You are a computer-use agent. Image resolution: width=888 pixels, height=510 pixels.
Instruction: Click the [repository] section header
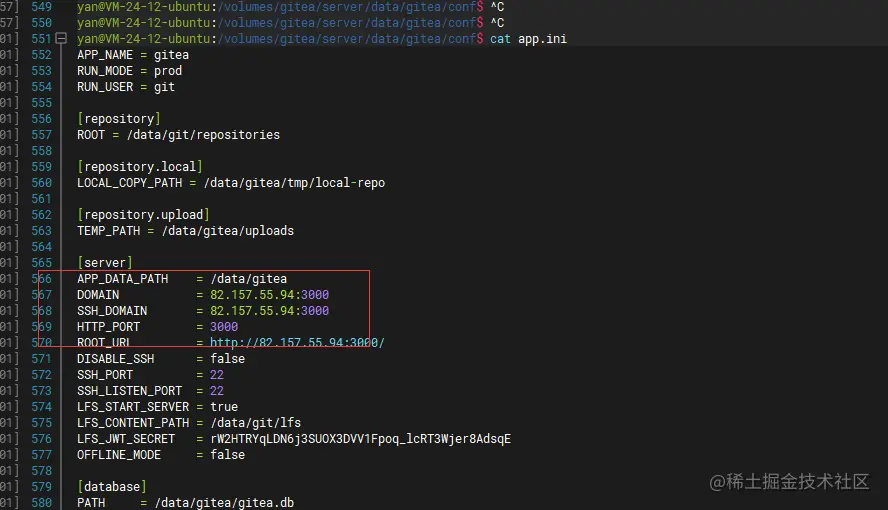[119, 119]
